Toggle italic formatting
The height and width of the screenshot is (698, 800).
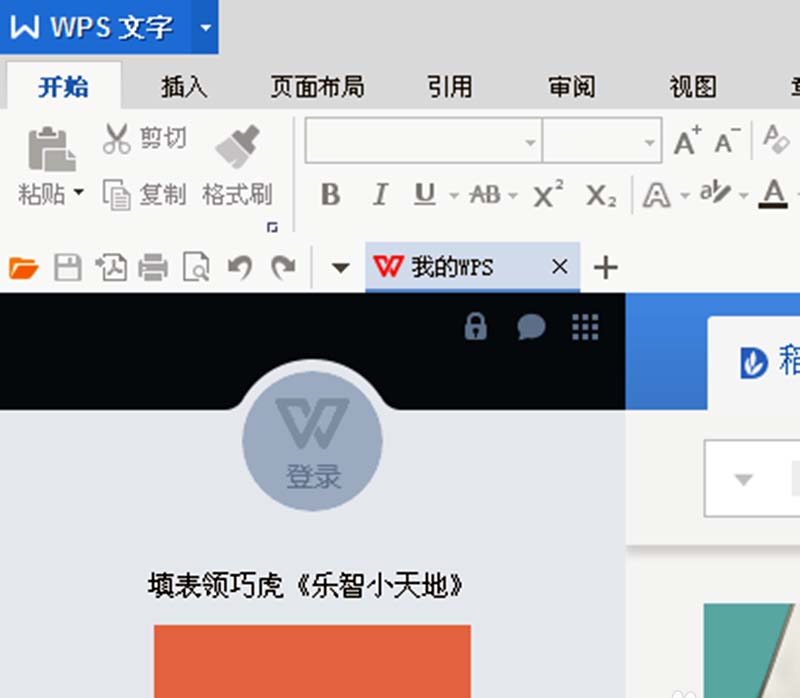[379, 196]
